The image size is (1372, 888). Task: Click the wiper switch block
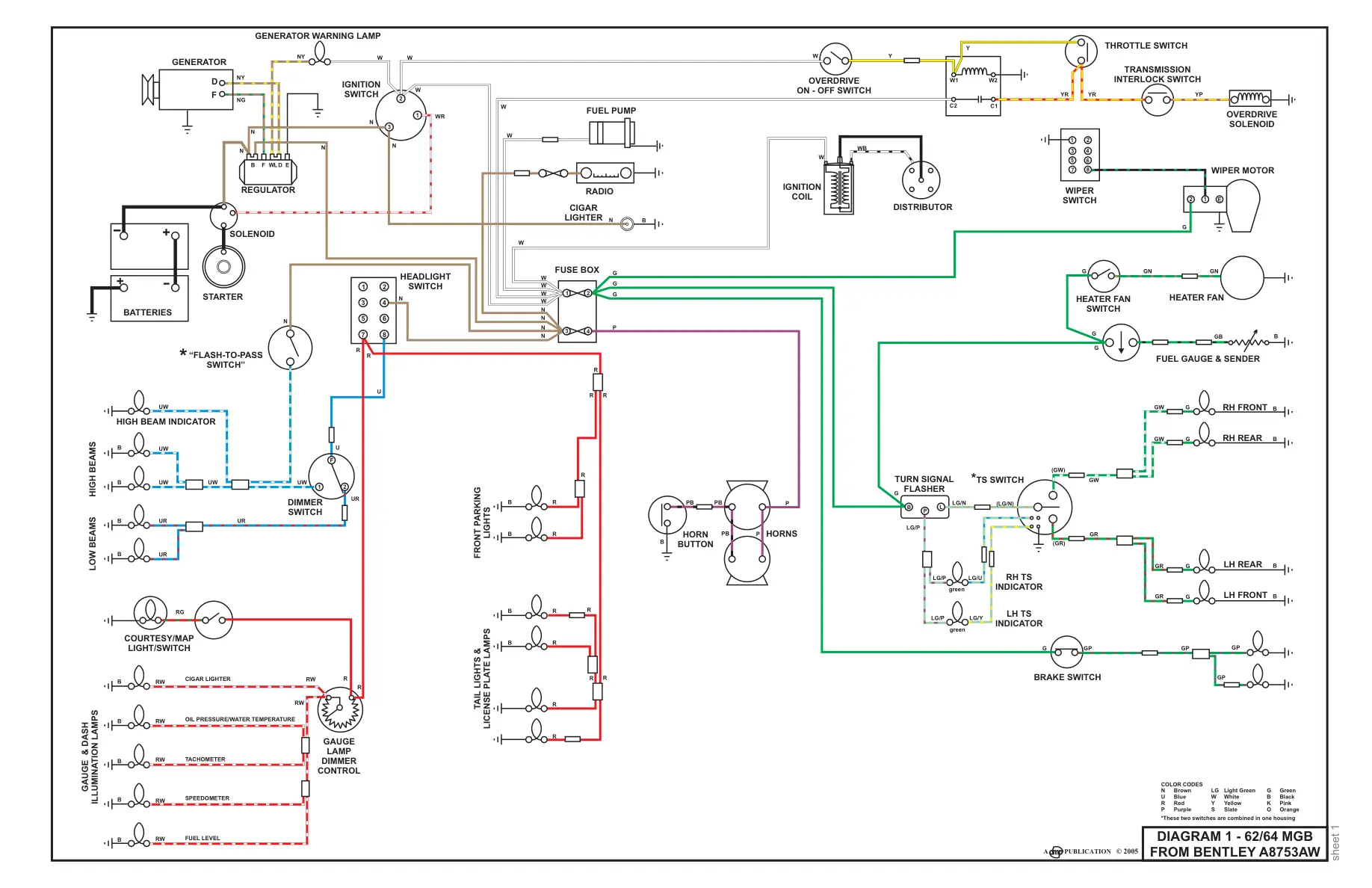point(1080,155)
